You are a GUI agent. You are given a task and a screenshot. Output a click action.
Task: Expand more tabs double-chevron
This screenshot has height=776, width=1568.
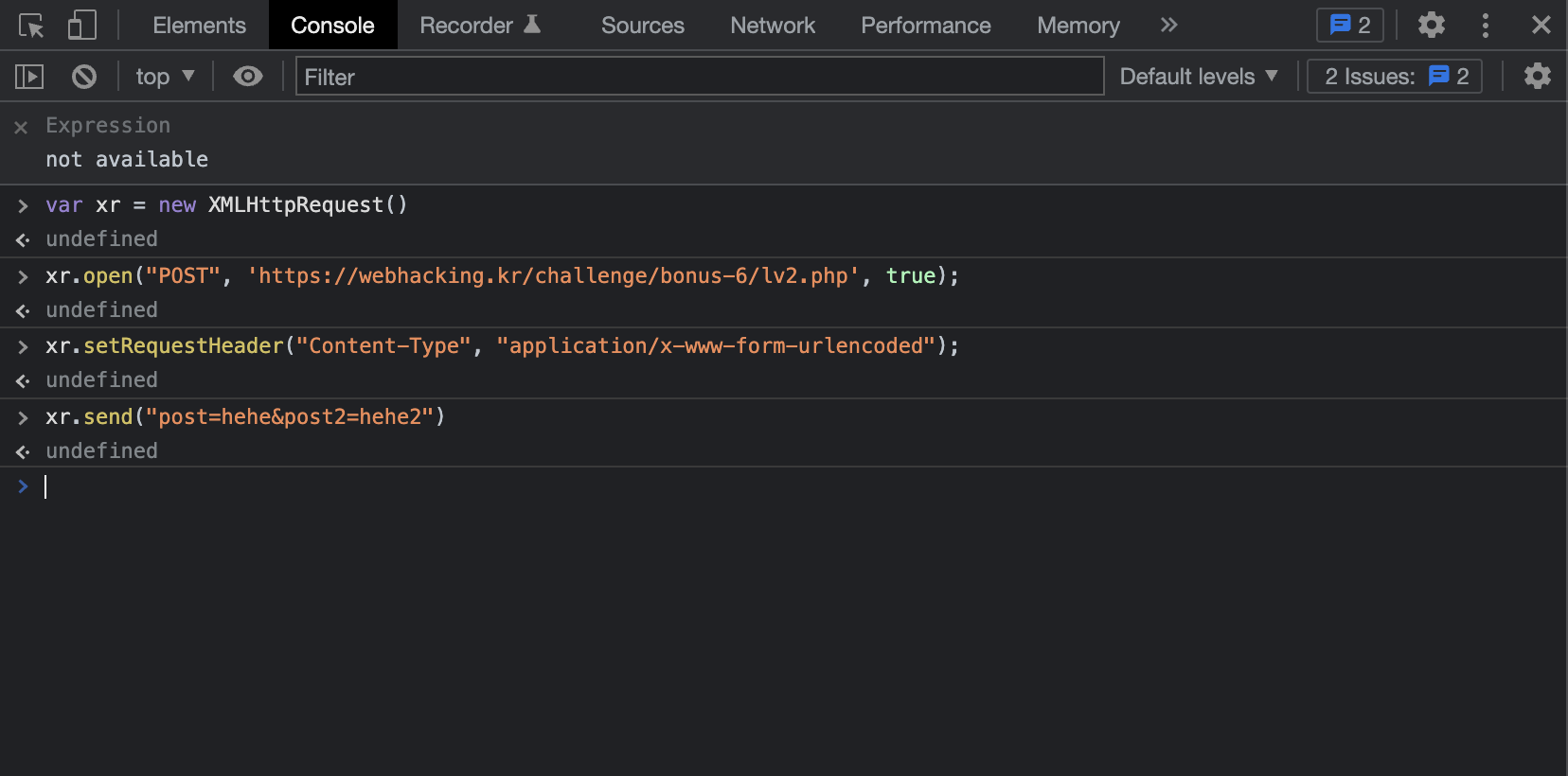(x=1168, y=26)
